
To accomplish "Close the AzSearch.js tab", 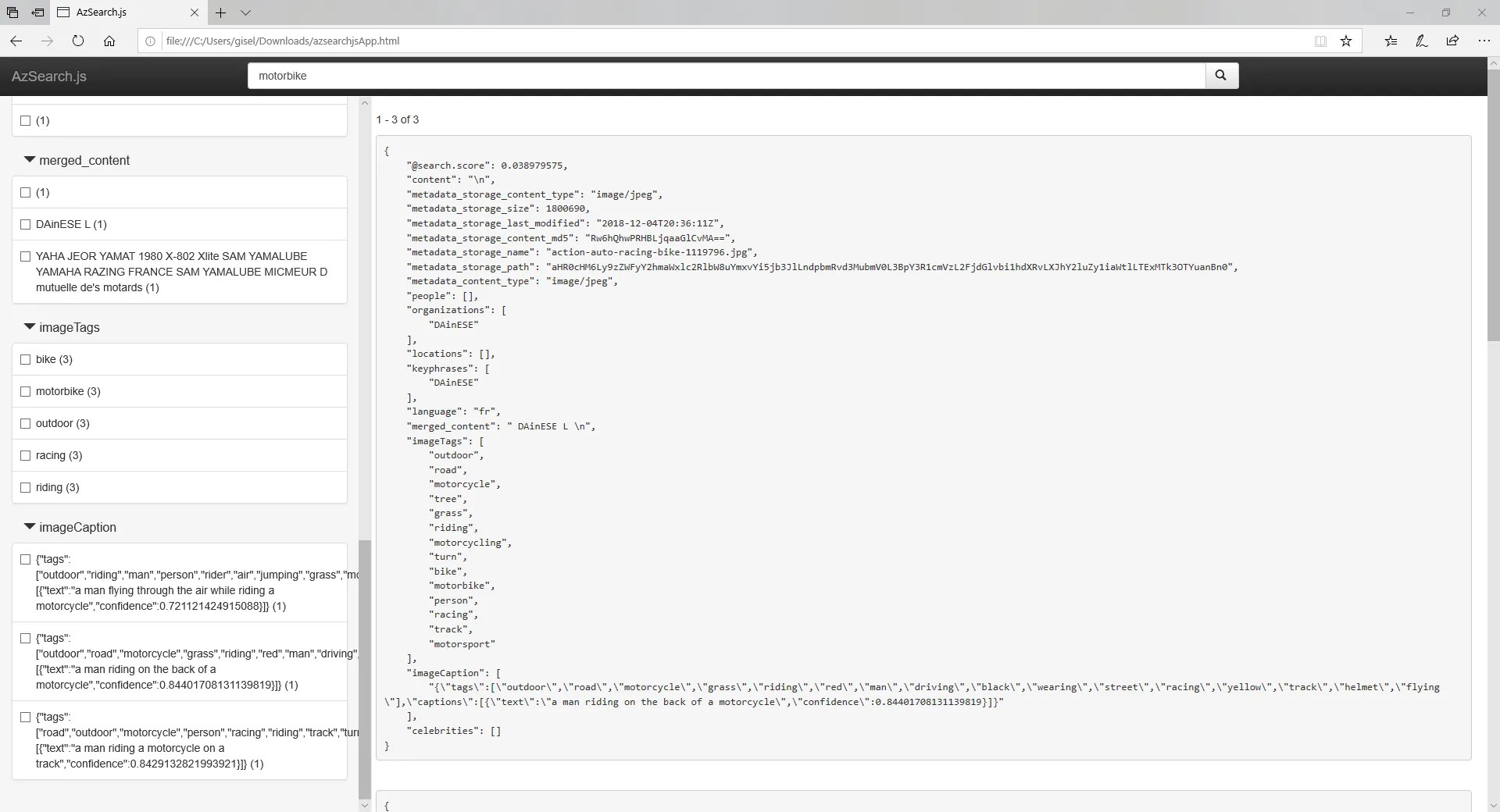I will coord(195,12).
